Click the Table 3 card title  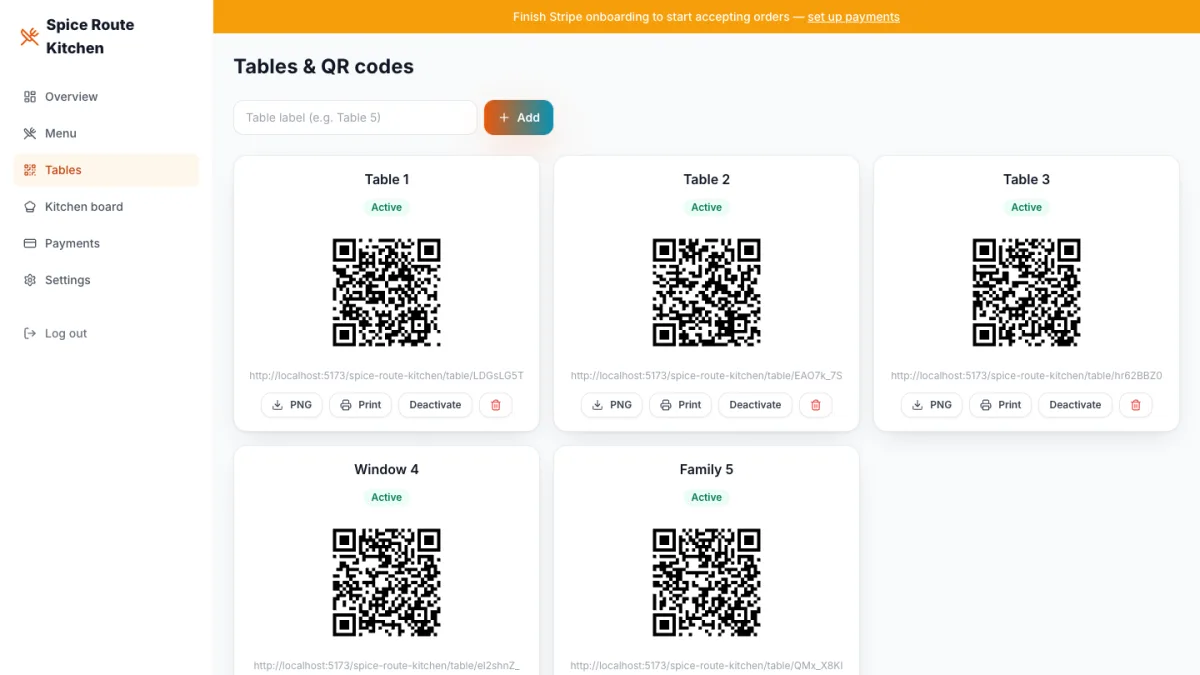tap(1027, 180)
